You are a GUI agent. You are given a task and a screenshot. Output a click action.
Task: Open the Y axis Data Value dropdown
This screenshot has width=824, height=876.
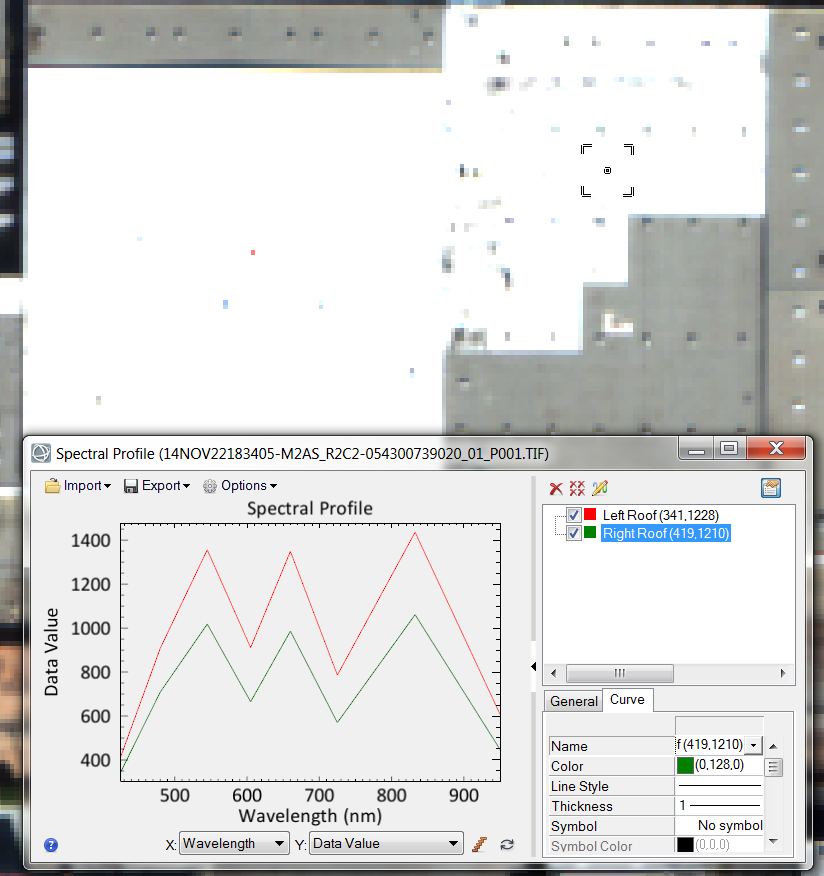pos(386,844)
